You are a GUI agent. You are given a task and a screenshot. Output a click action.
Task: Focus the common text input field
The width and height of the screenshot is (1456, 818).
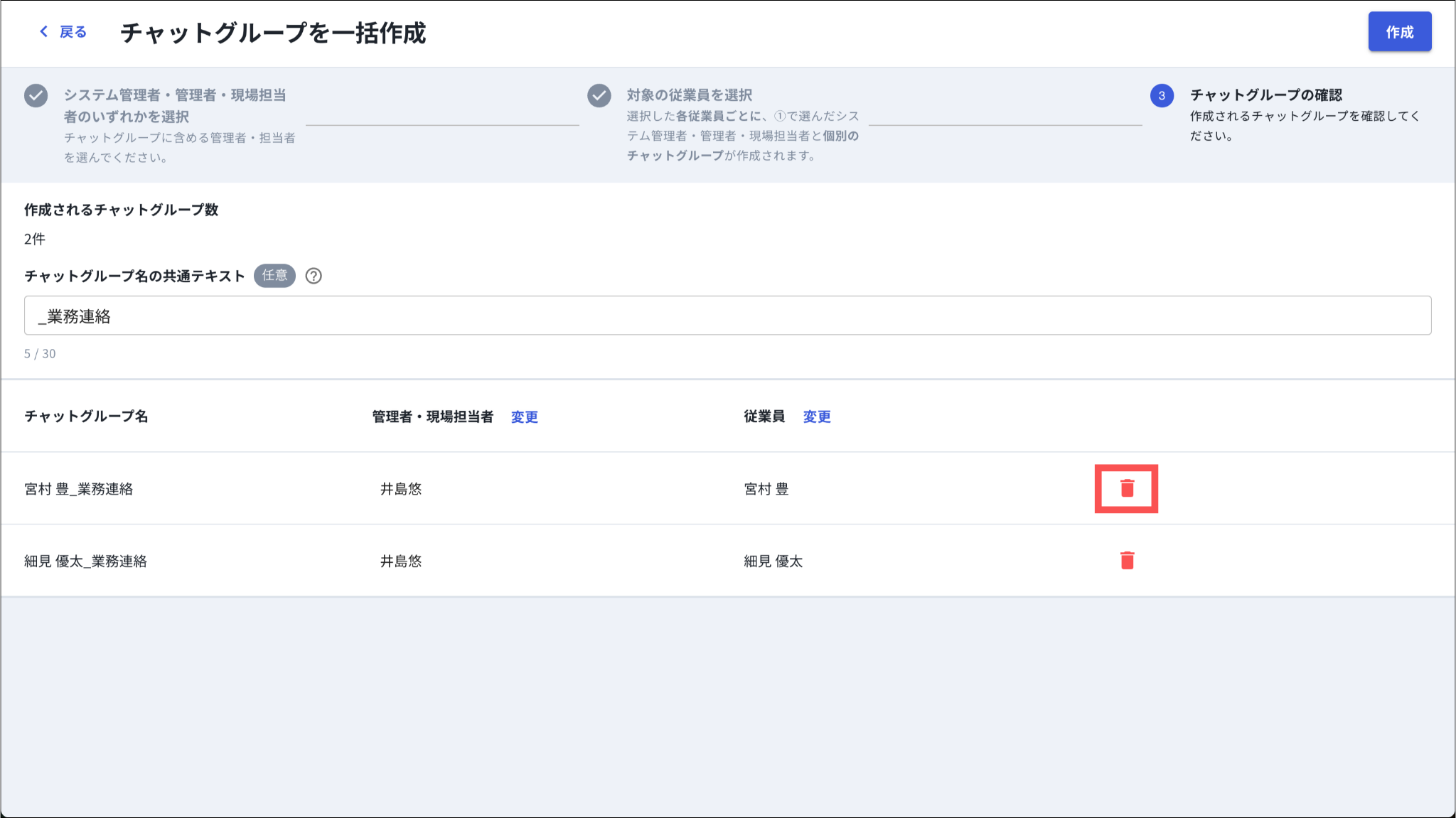tap(727, 316)
